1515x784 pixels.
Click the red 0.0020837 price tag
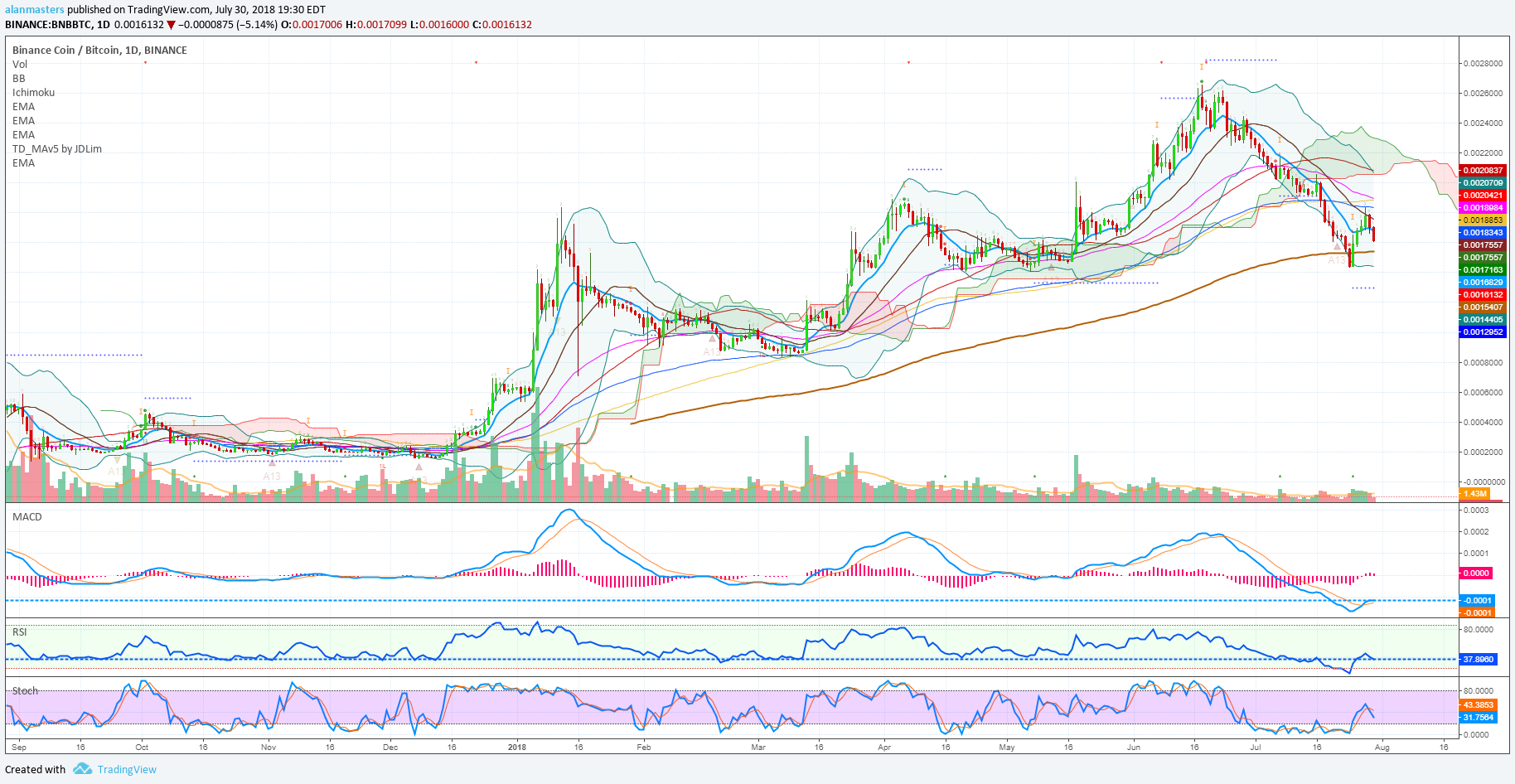pyautogui.click(x=1482, y=171)
